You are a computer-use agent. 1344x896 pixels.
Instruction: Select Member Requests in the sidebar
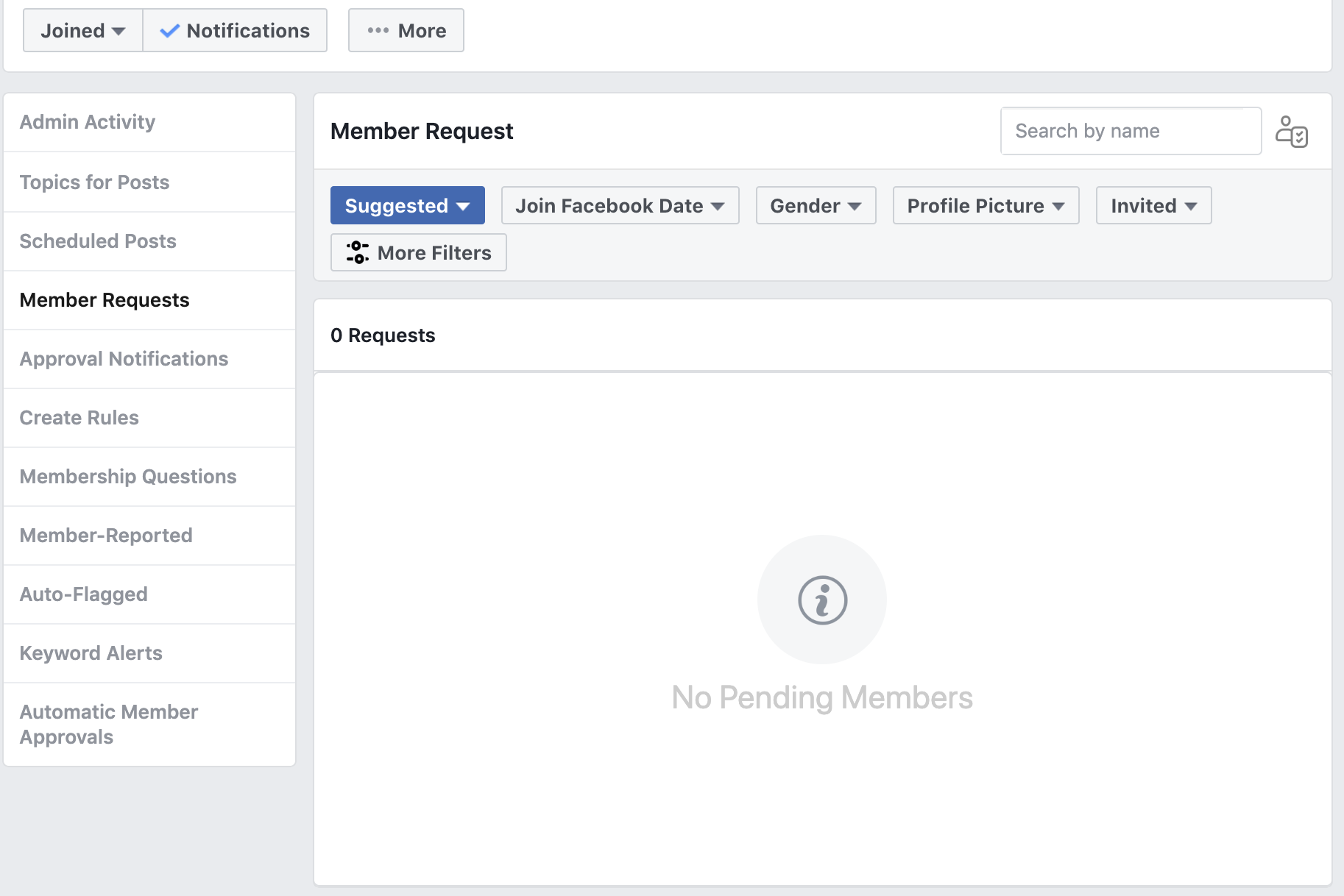click(105, 299)
